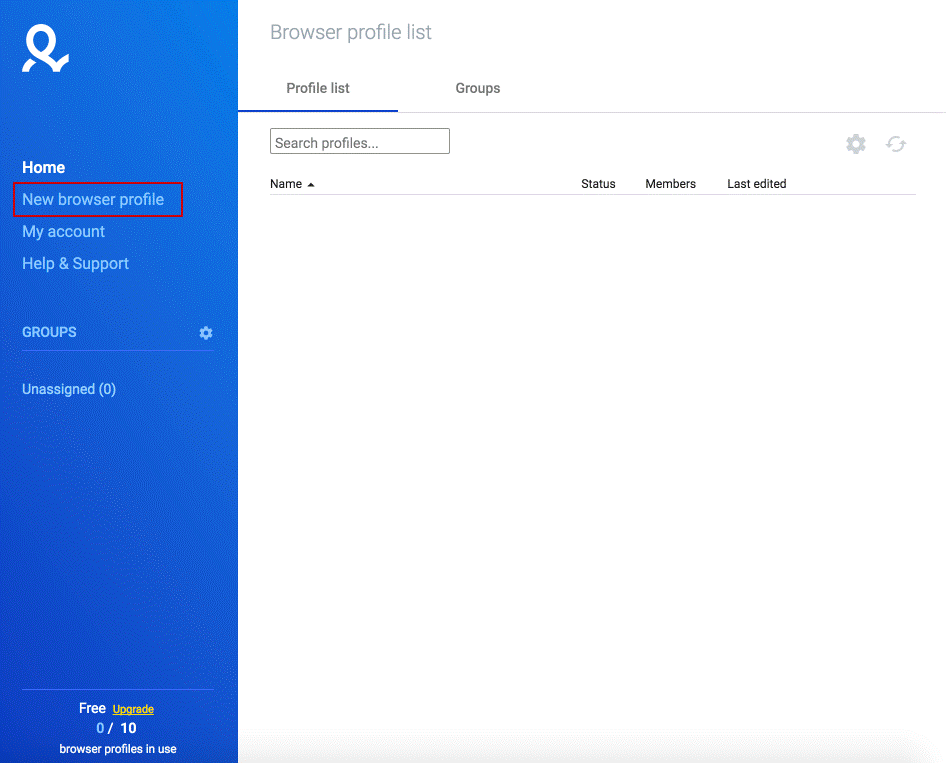Refresh the browser profile list
Image resolution: width=946 pixels, height=763 pixels.
coord(896,144)
